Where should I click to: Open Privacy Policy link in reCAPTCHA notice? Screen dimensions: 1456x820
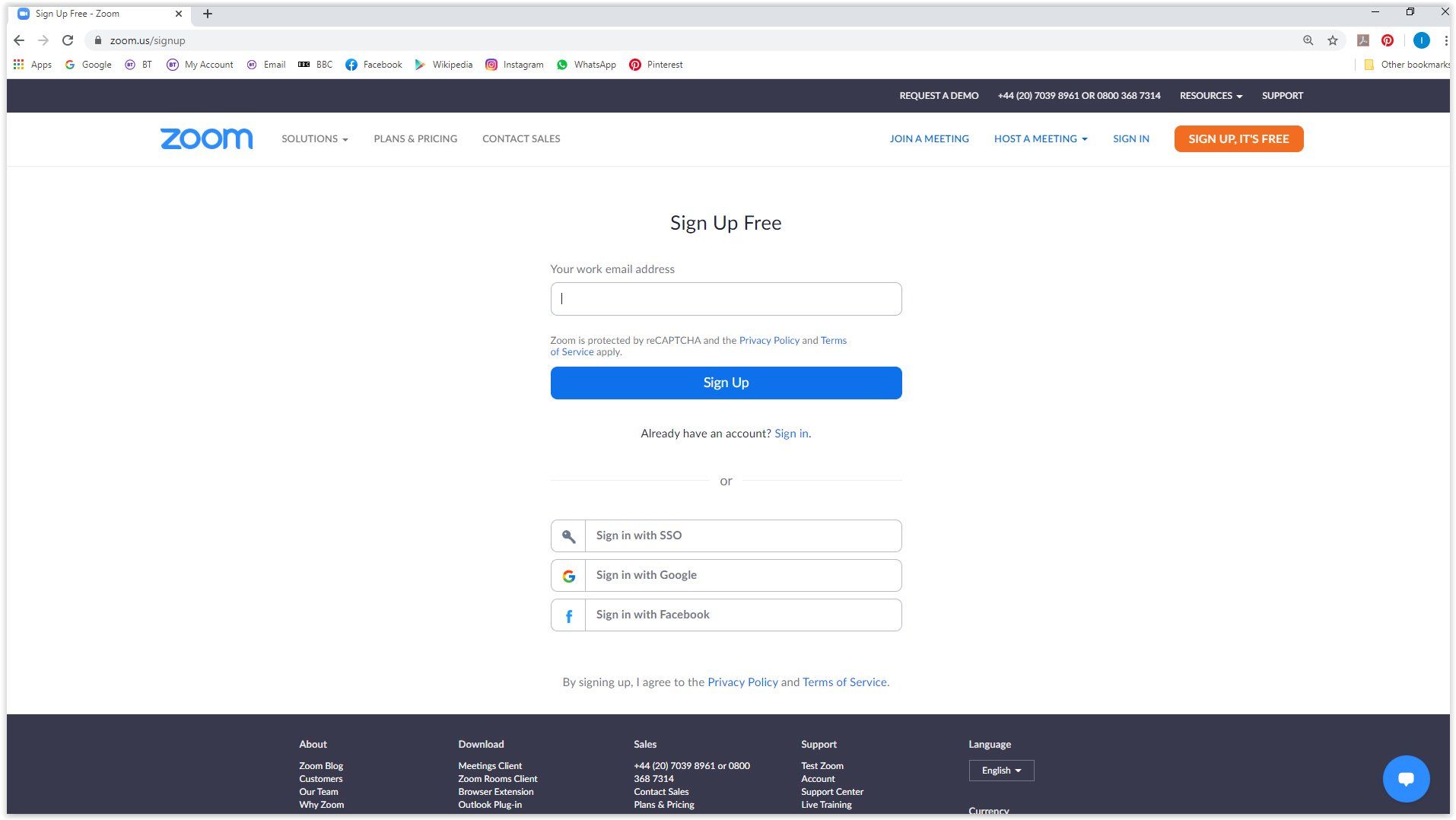click(769, 340)
